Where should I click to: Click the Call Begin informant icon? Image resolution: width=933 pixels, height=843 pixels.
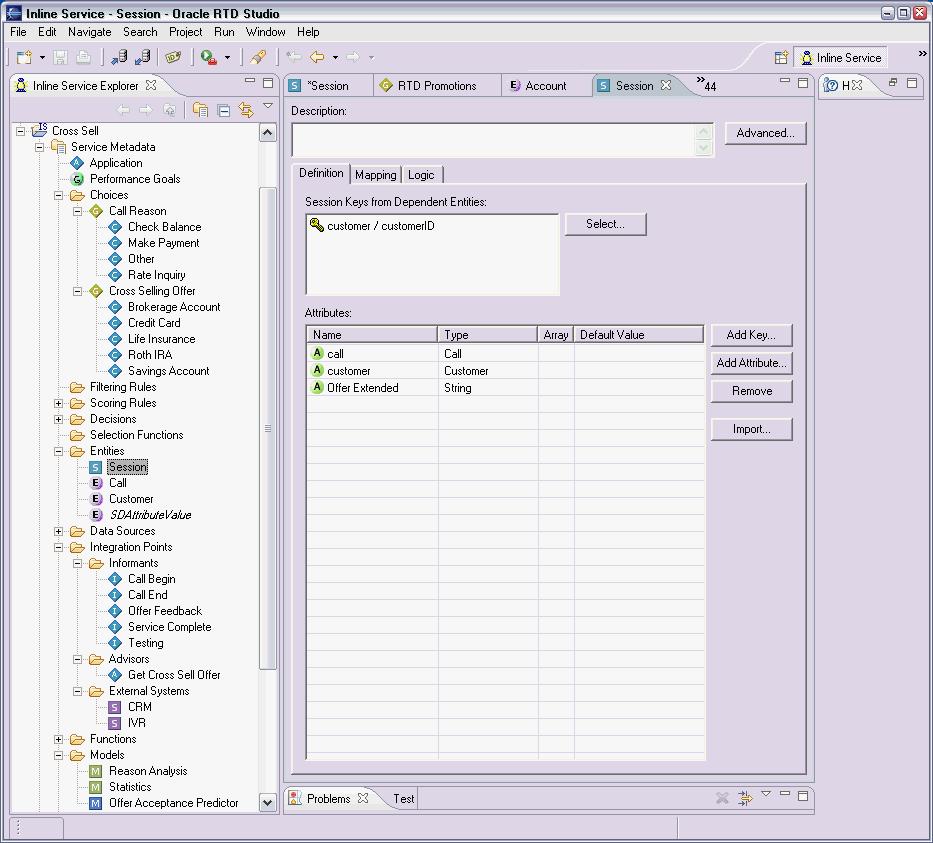pos(115,579)
